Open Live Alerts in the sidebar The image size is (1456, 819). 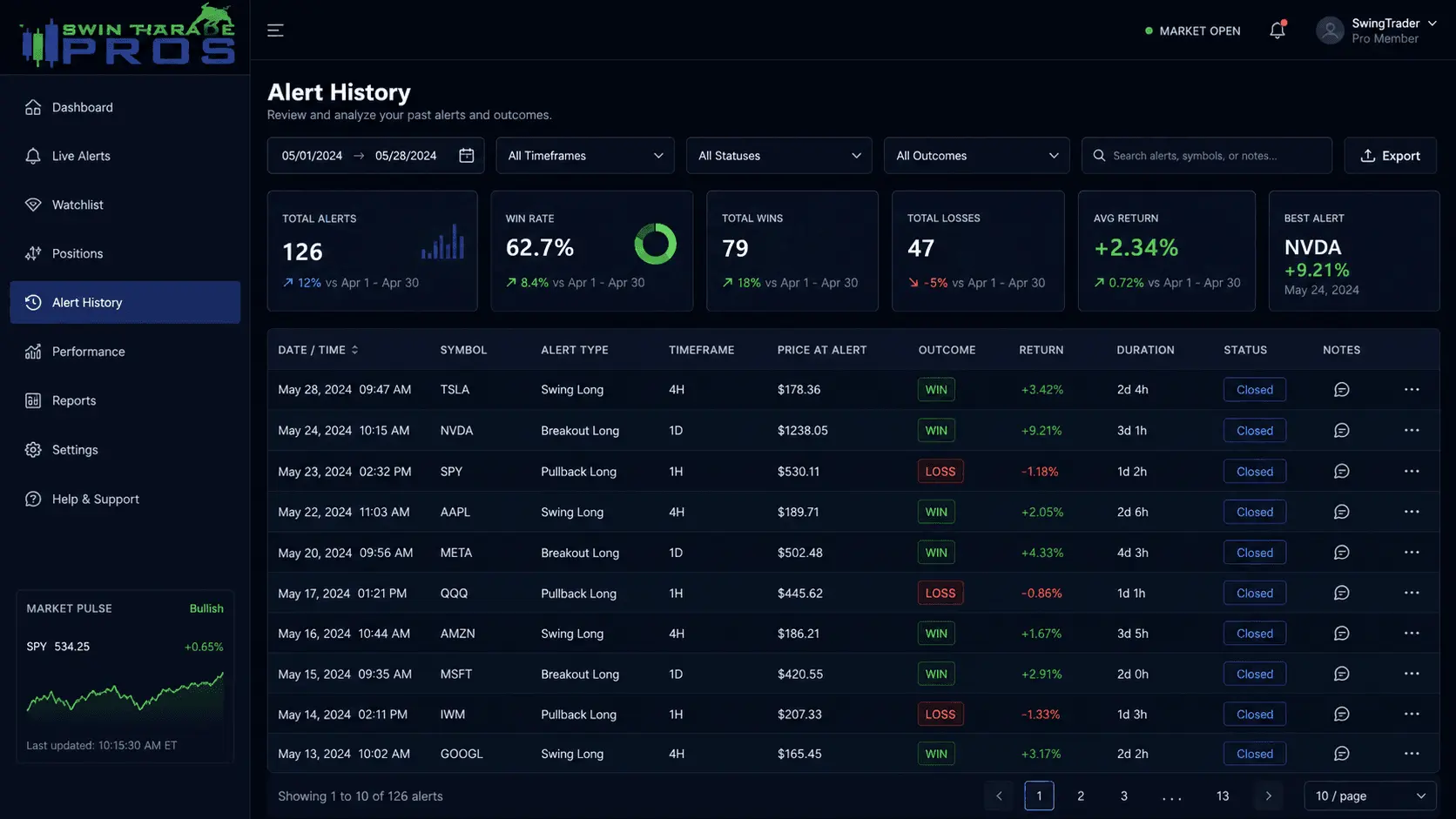pos(125,156)
